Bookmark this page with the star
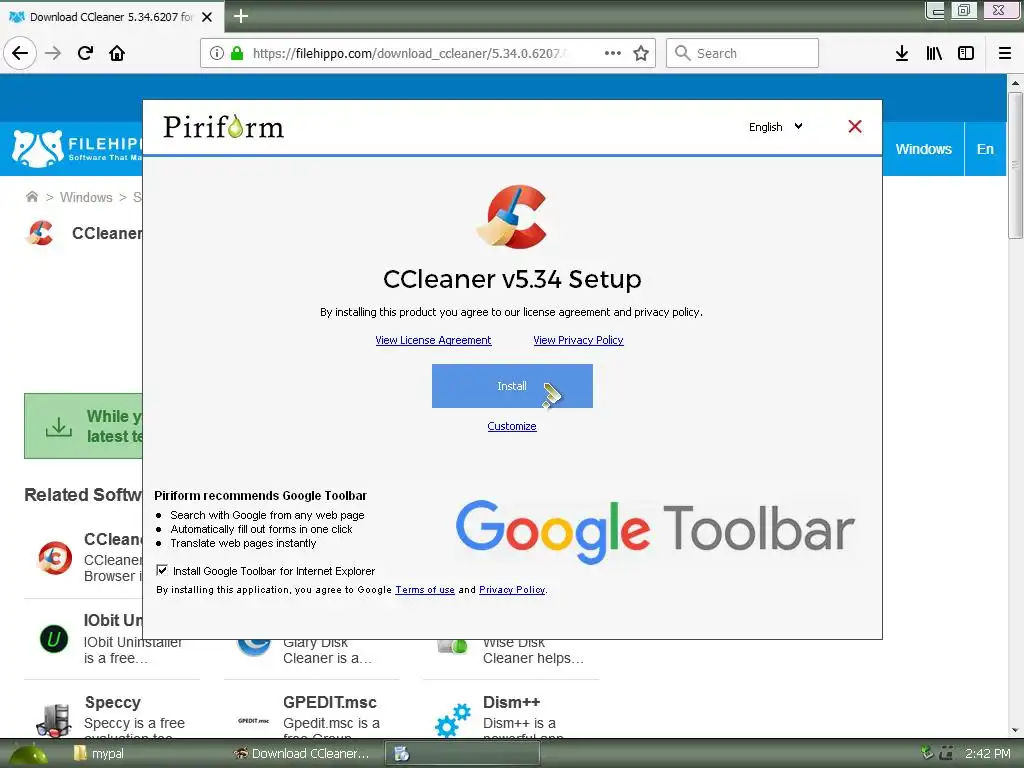This screenshot has width=1024, height=768. [x=641, y=53]
